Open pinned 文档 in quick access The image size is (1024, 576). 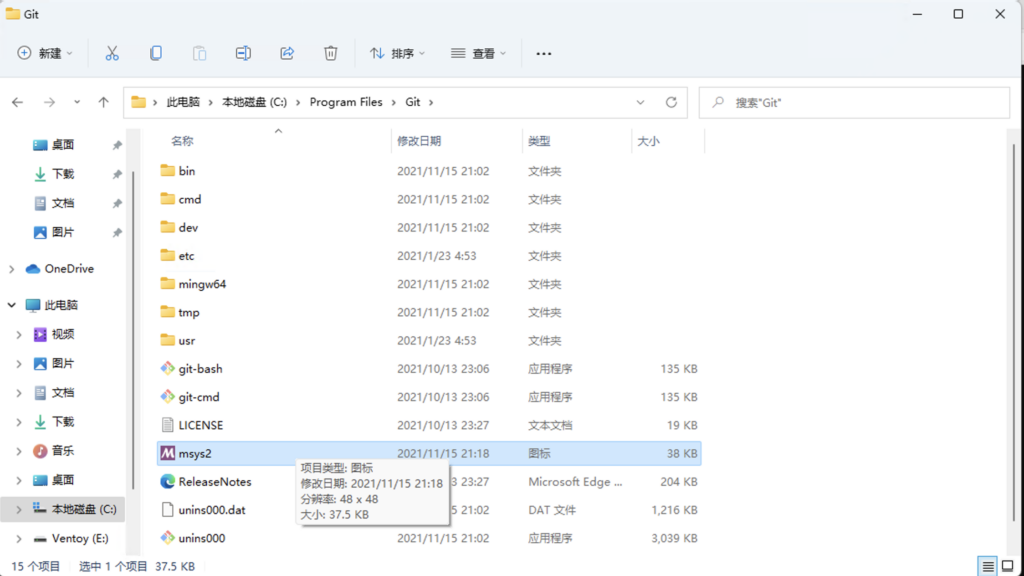[63, 203]
